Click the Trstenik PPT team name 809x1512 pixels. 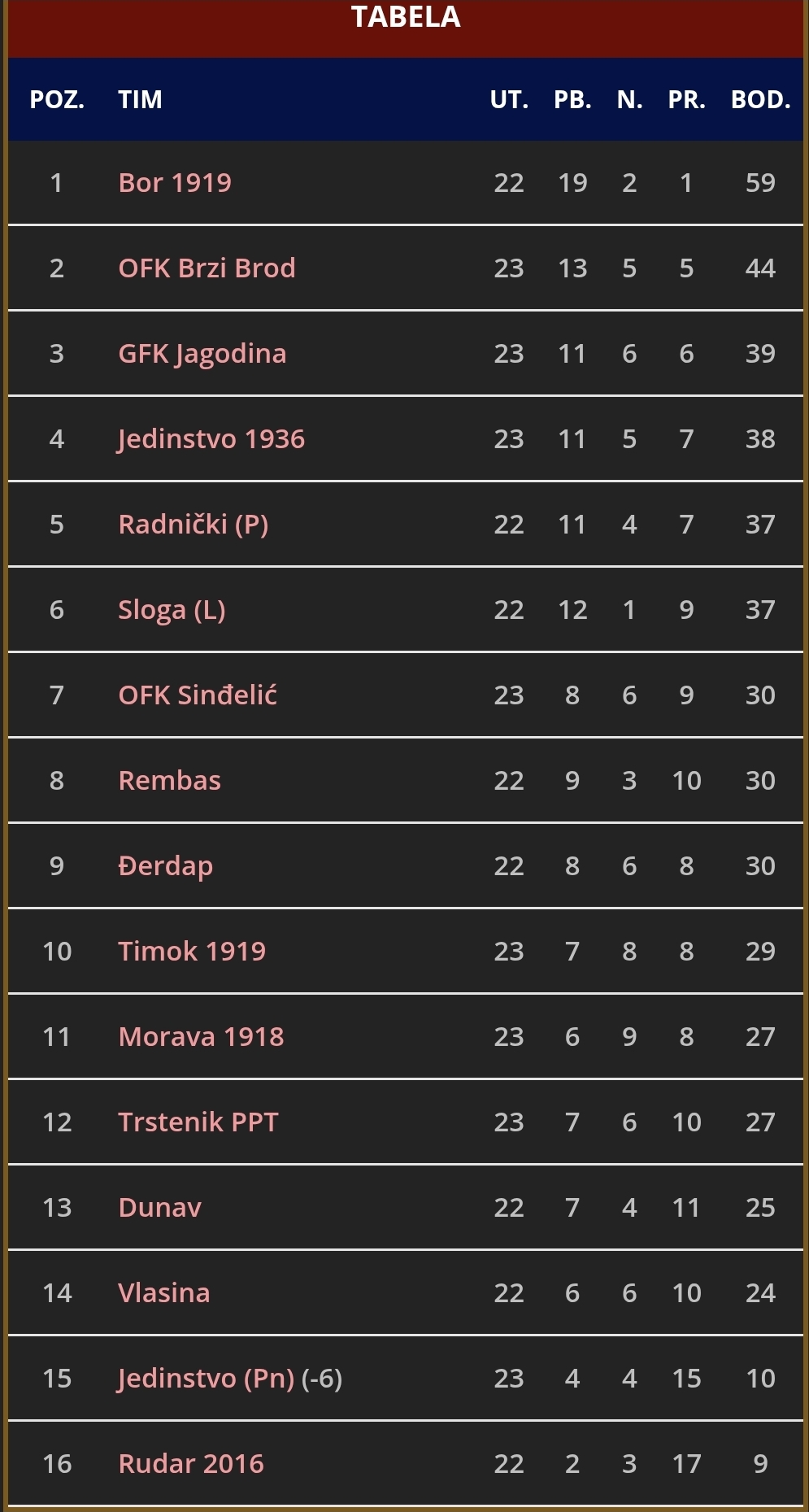198,1122
